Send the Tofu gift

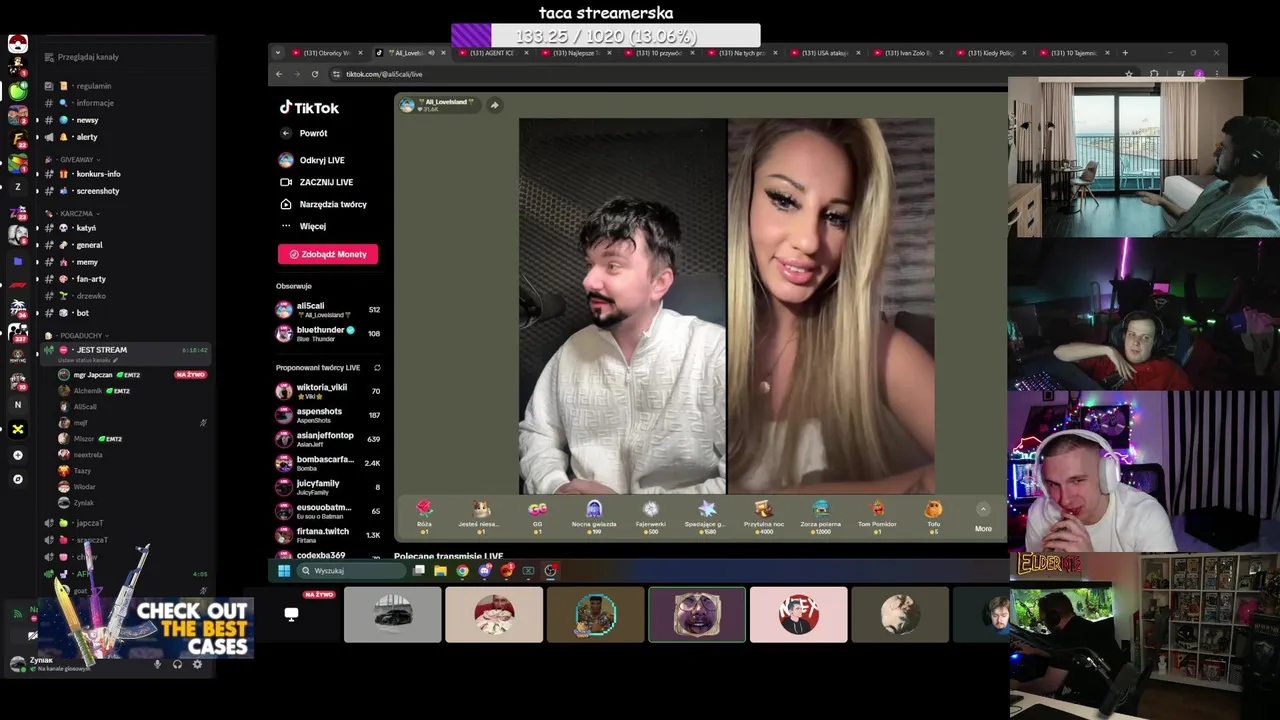click(x=933, y=515)
